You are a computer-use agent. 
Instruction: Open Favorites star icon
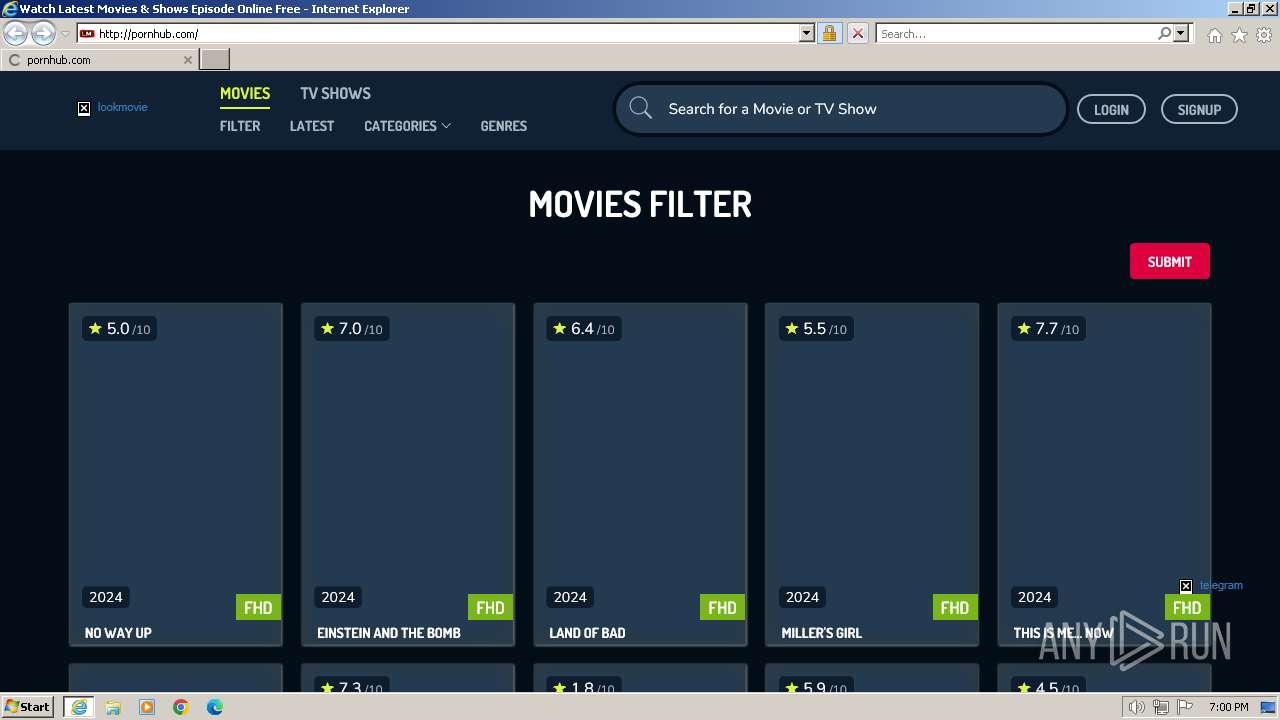point(1239,34)
